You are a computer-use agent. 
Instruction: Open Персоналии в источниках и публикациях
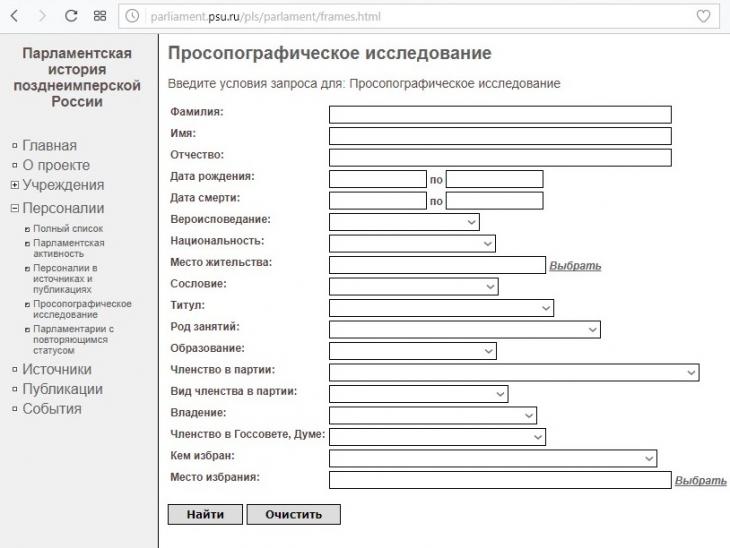(x=65, y=278)
